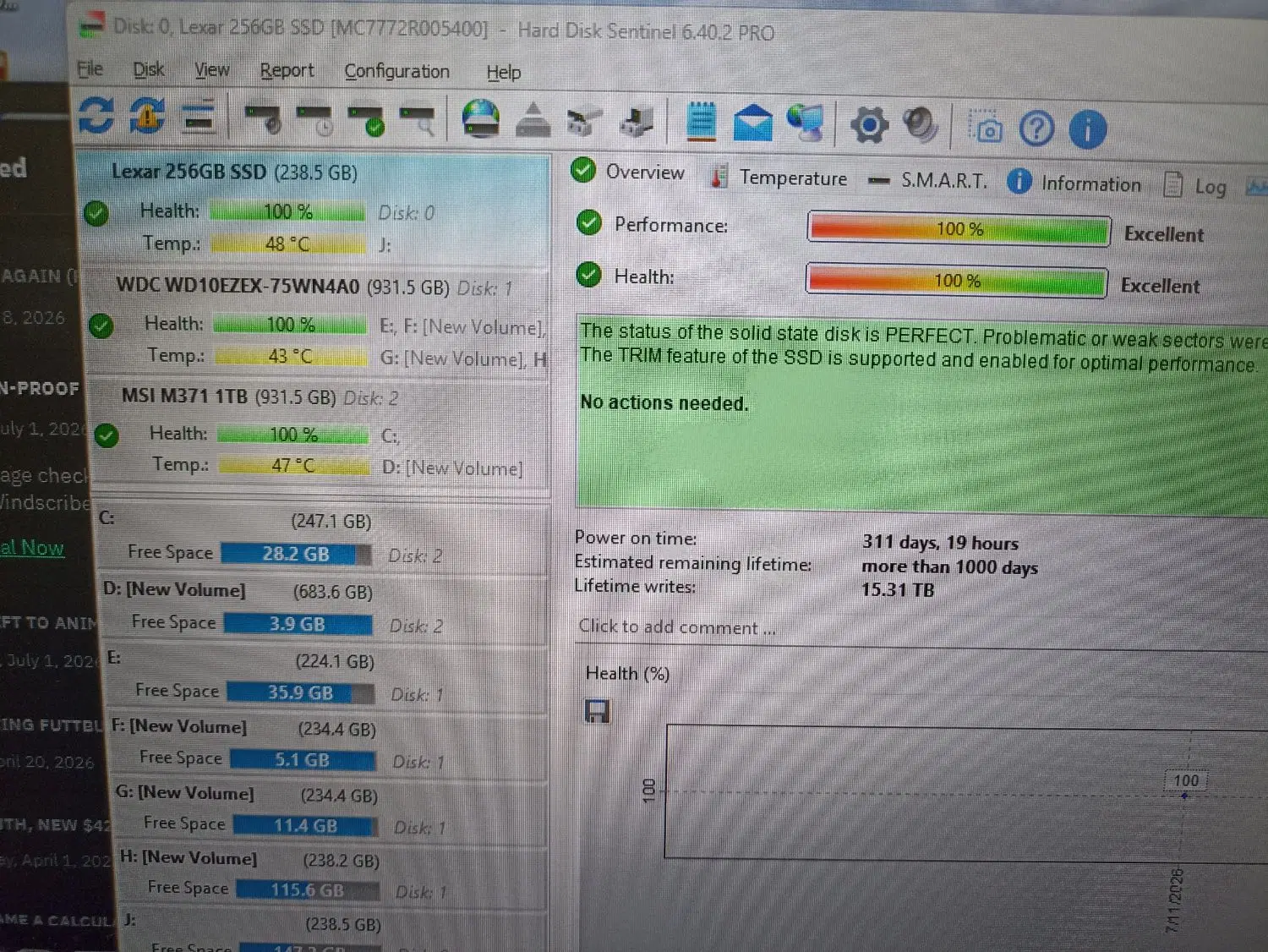Open the View menu

coord(211,70)
